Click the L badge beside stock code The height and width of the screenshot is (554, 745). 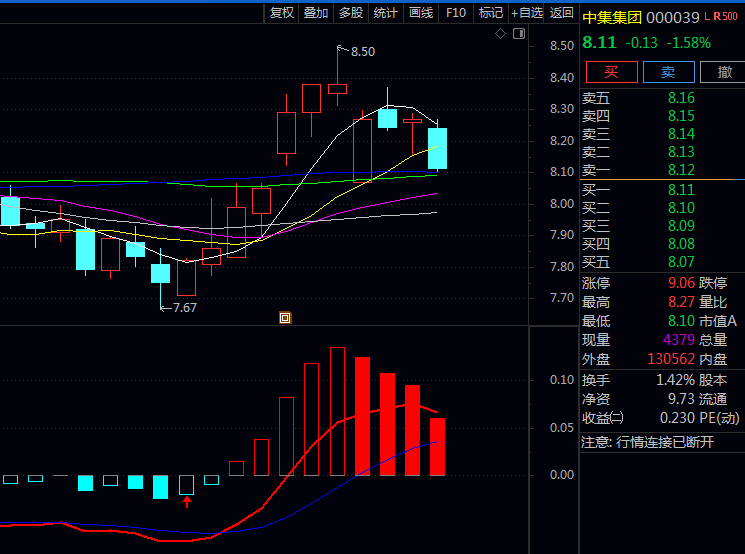click(x=707, y=16)
